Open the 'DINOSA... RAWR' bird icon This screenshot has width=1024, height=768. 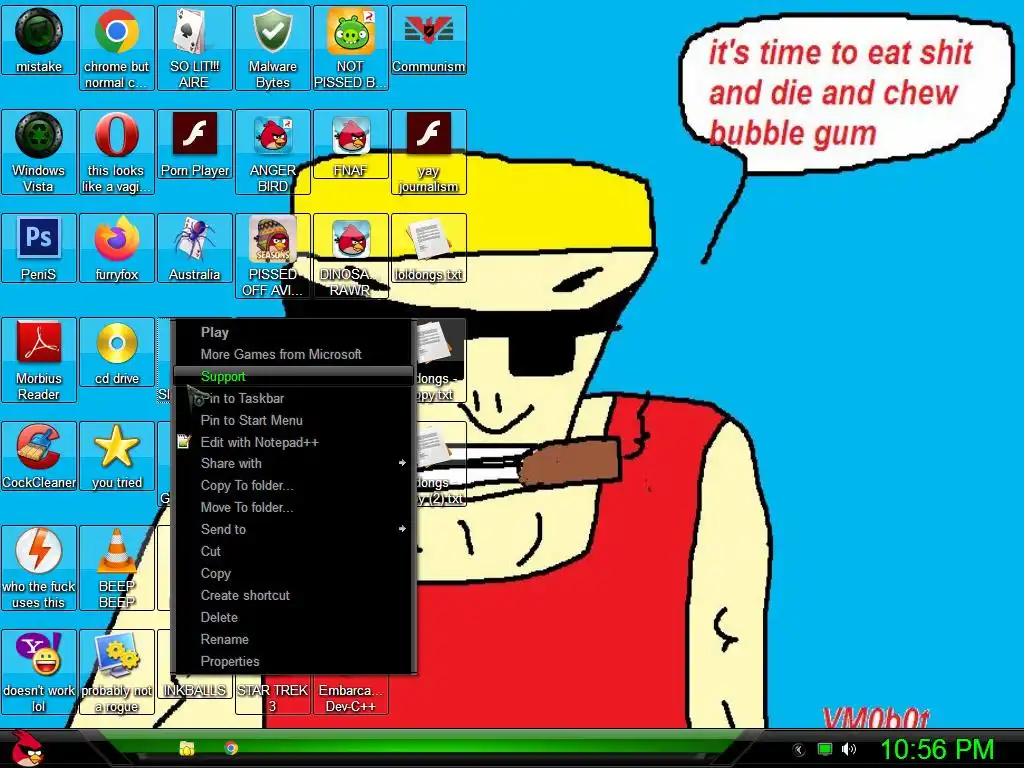351,256
